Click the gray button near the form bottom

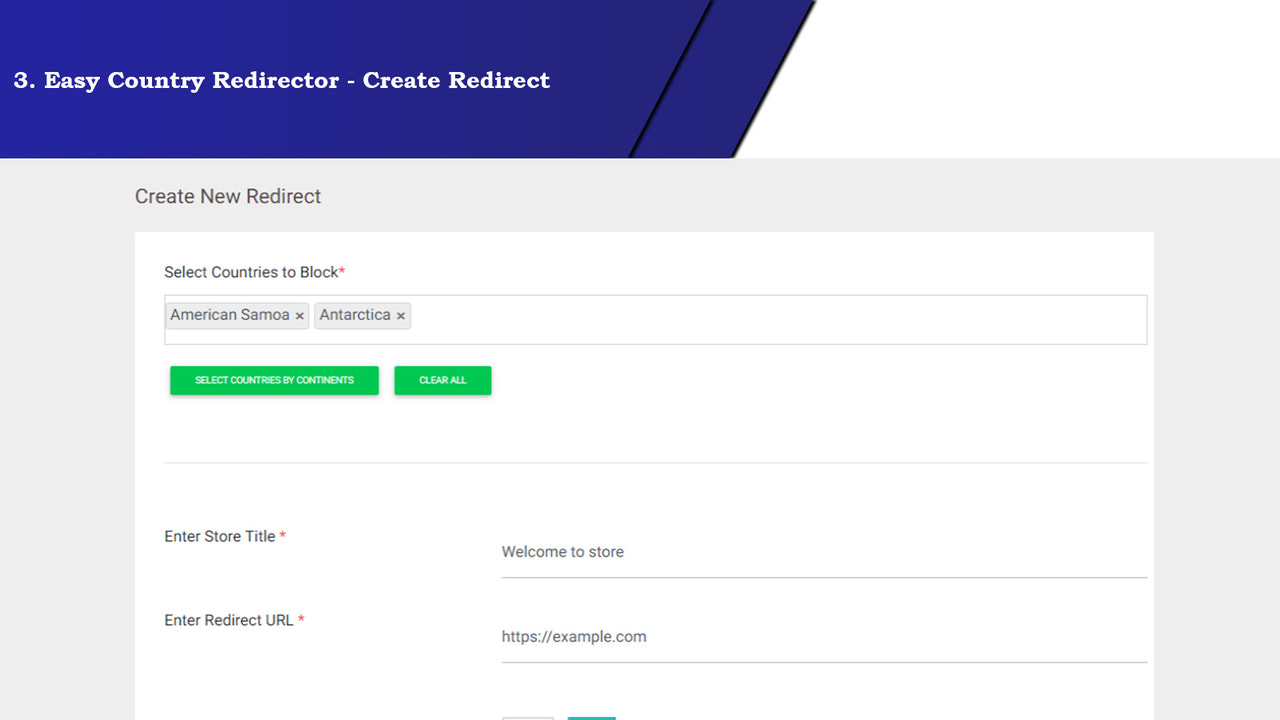(x=527, y=718)
